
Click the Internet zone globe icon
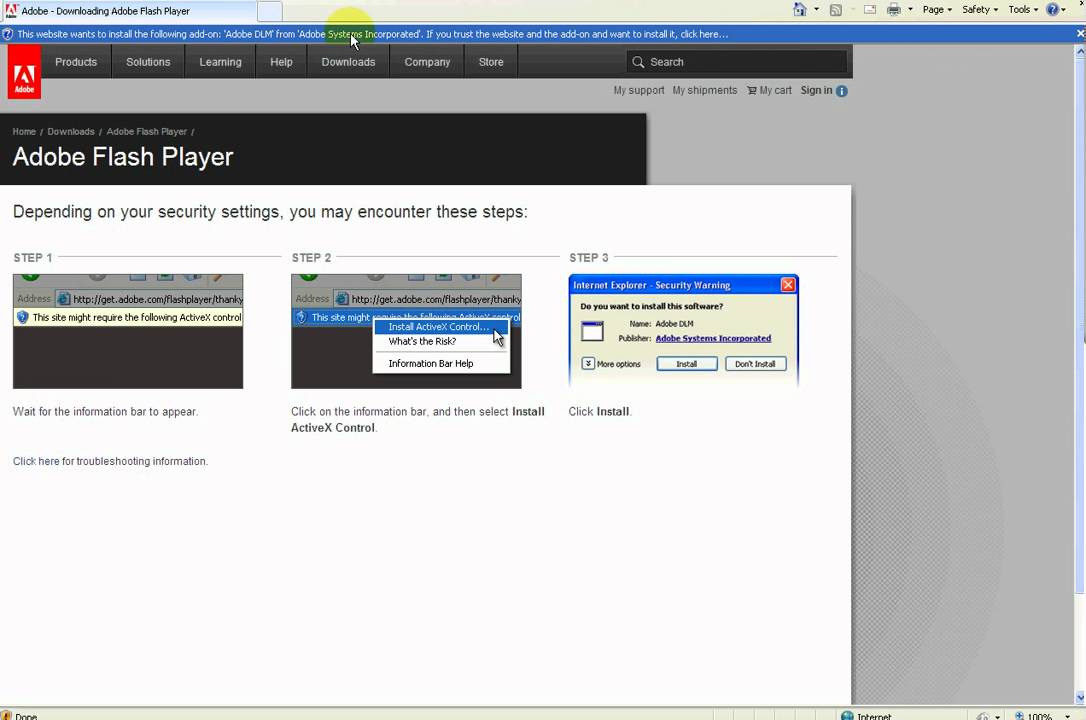click(846, 716)
